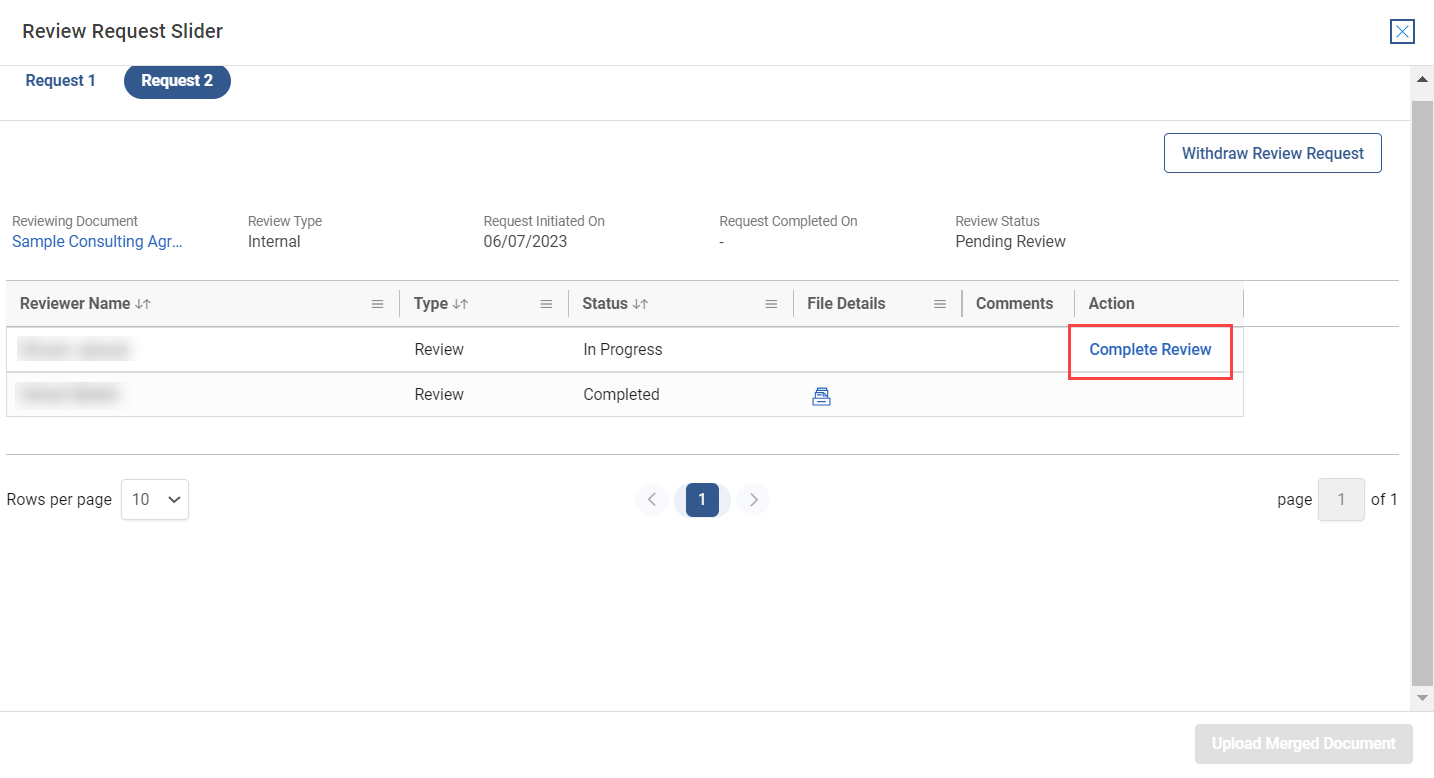Screen dimensions: 1434x778
Task: Open File Details column menu icon
Action: pyautogui.click(x=940, y=304)
